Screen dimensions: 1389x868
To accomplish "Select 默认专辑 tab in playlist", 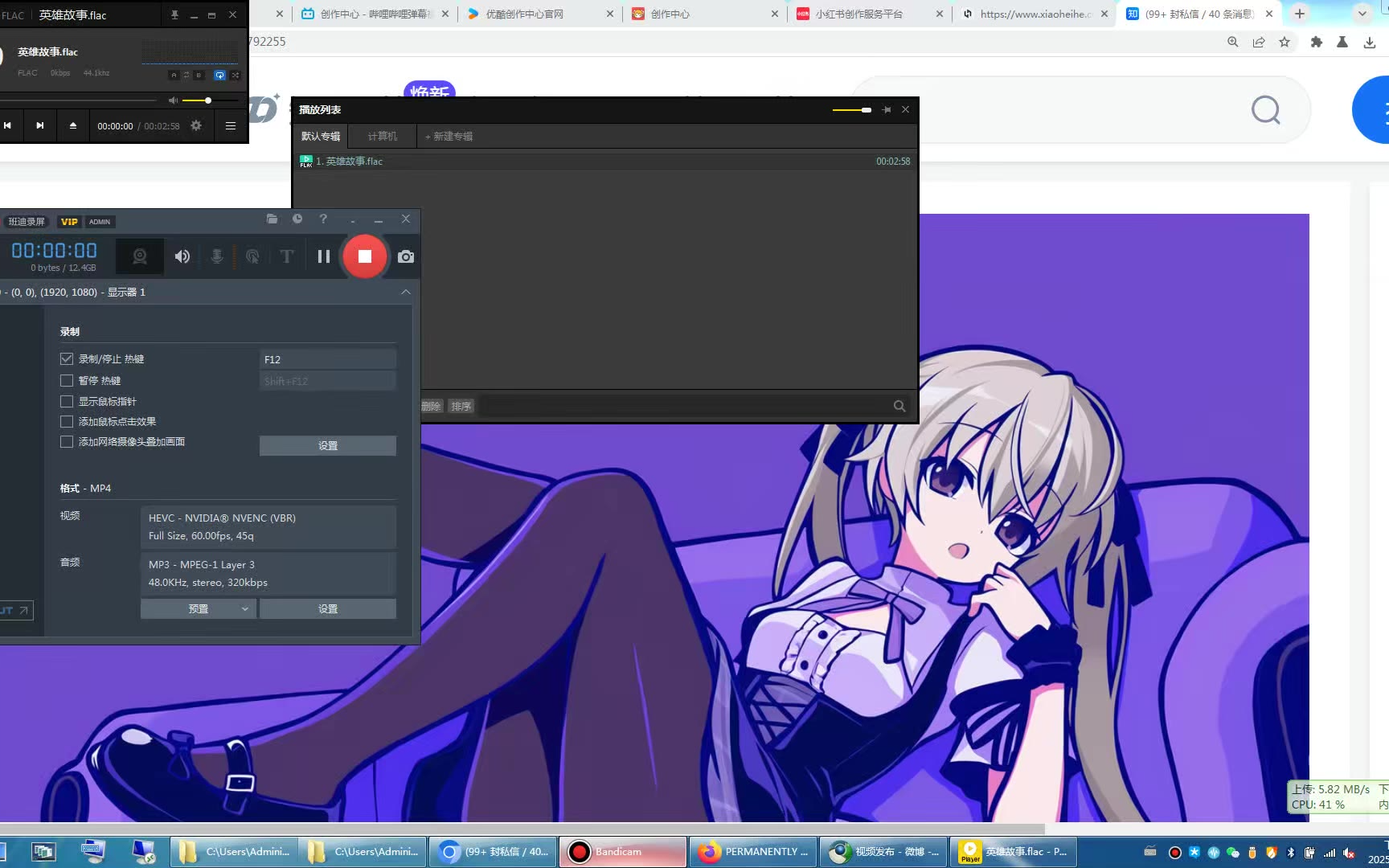I will [321, 136].
